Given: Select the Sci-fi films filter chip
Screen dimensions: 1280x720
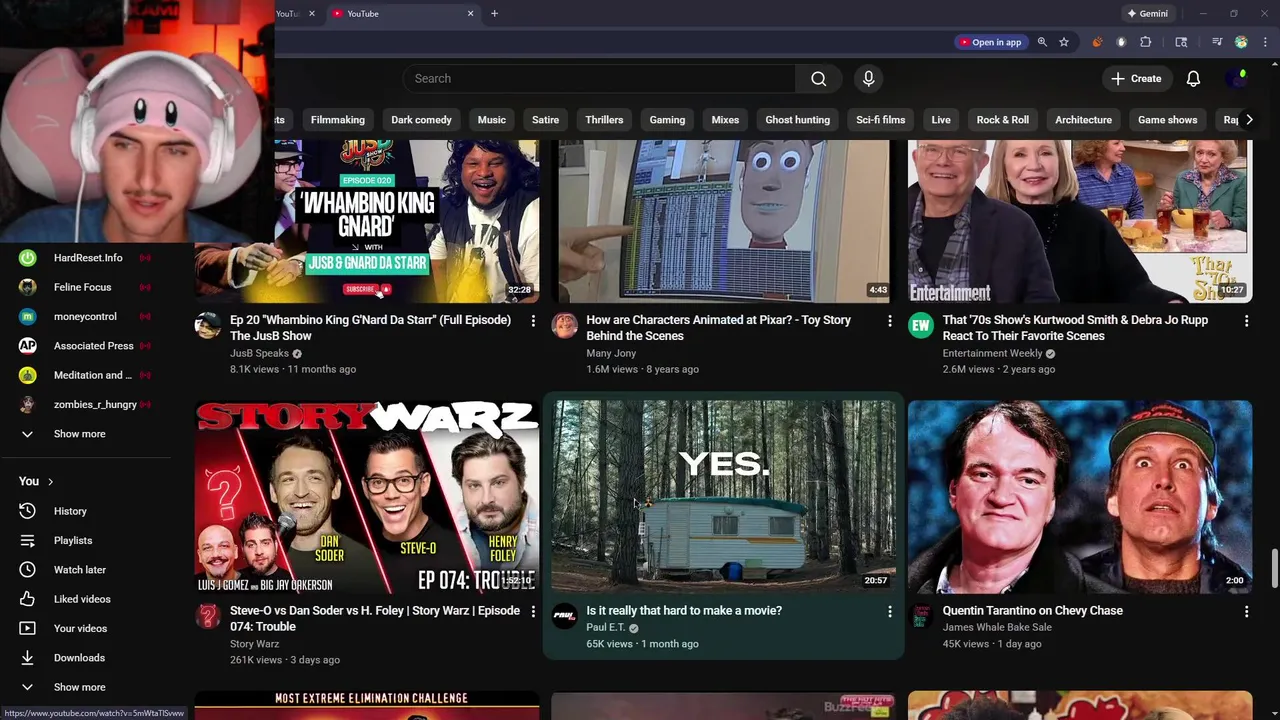Looking at the screenshot, I should click(880, 120).
